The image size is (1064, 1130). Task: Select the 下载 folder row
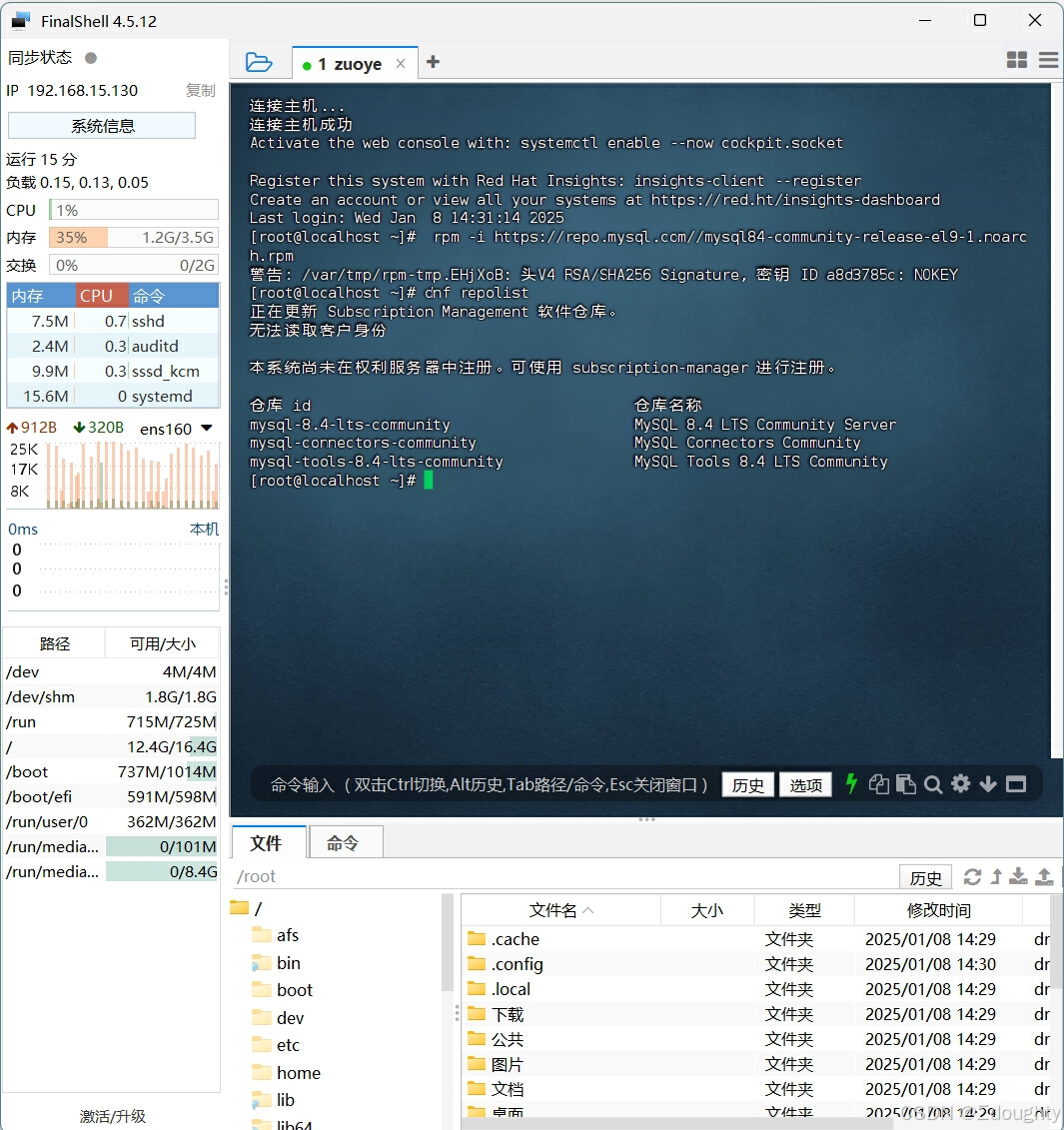click(757, 1014)
